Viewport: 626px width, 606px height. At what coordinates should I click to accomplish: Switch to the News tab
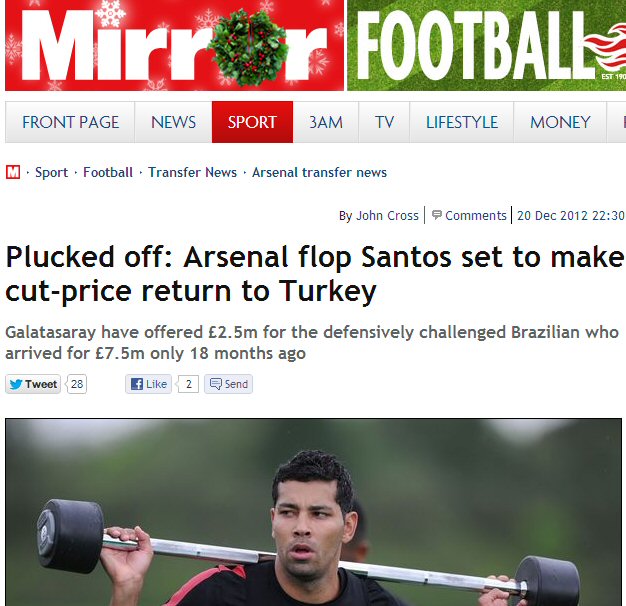pos(173,122)
